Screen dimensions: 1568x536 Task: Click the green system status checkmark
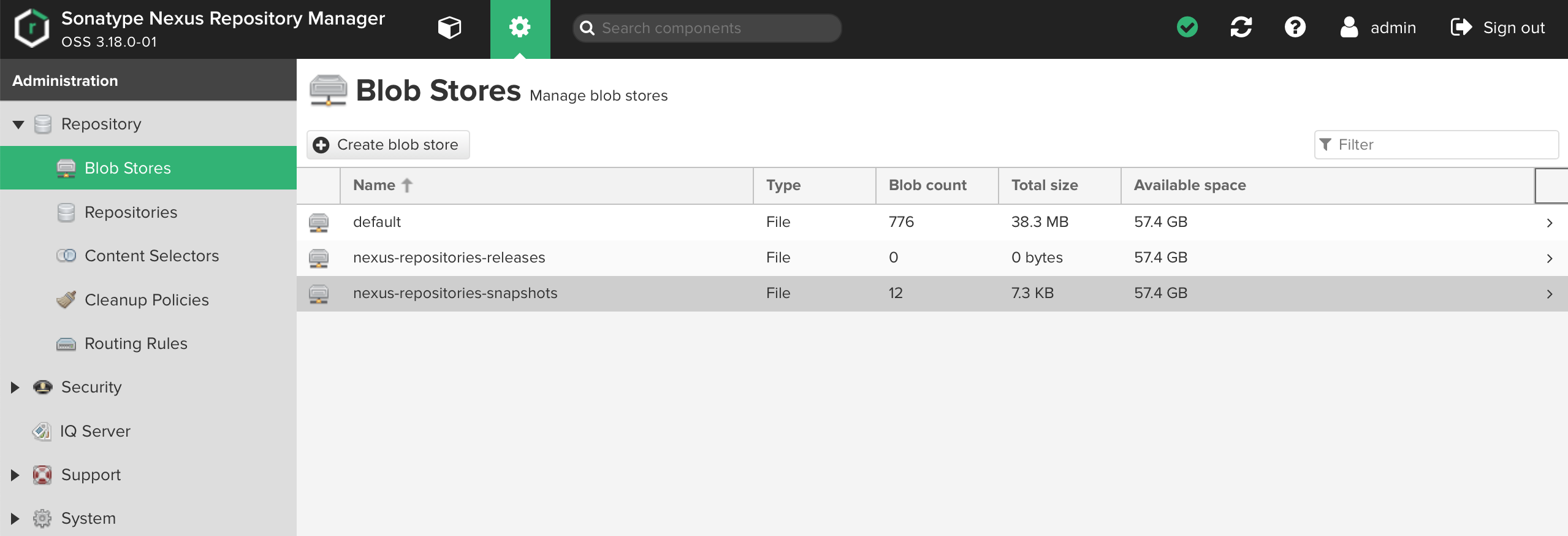click(x=1187, y=27)
